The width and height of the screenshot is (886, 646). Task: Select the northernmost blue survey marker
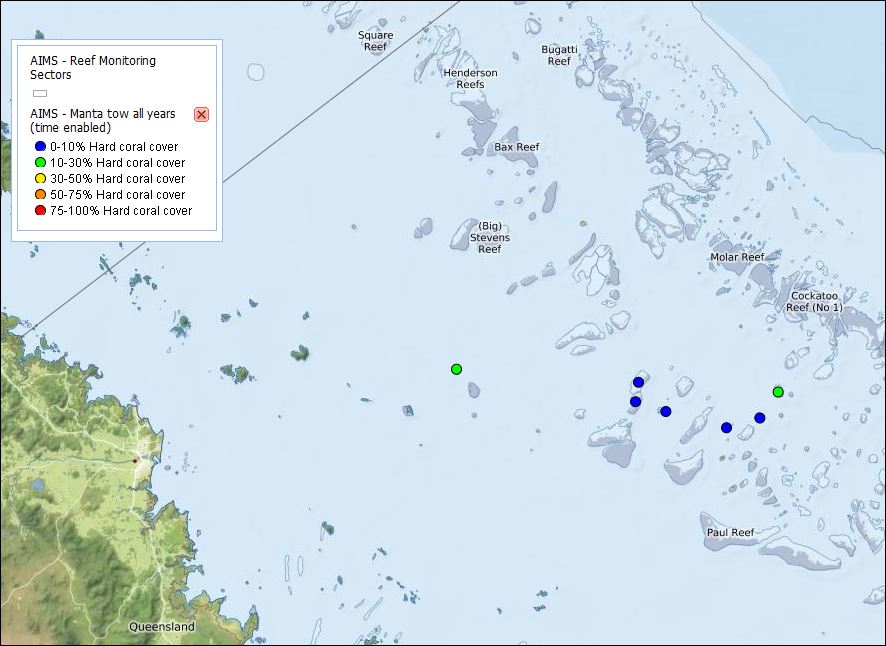click(639, 382)
